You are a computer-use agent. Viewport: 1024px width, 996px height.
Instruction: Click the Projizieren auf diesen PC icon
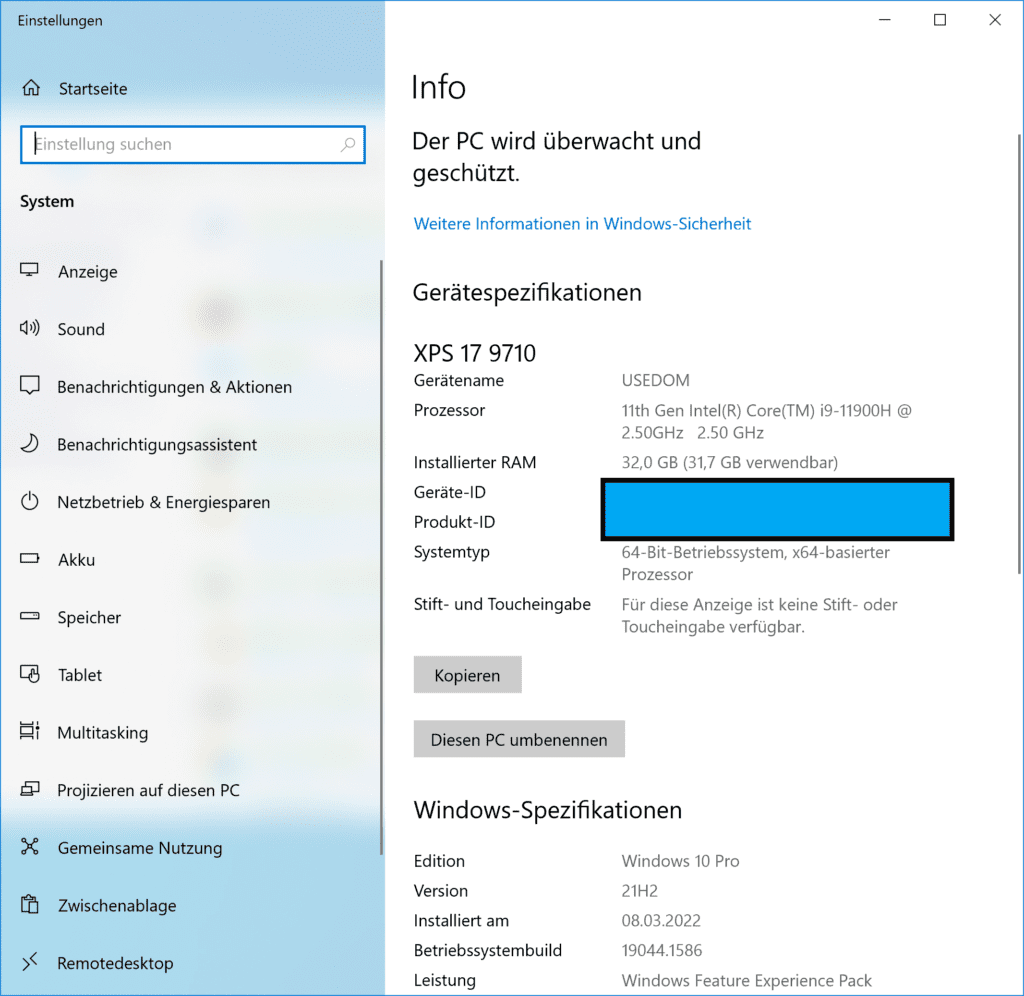coord(29,789)
